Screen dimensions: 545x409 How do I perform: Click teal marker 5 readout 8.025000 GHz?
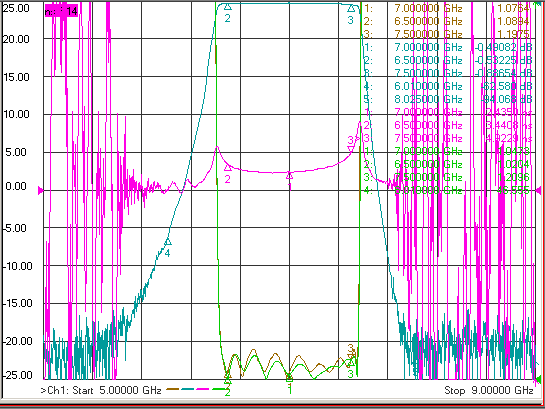[448, 99]
